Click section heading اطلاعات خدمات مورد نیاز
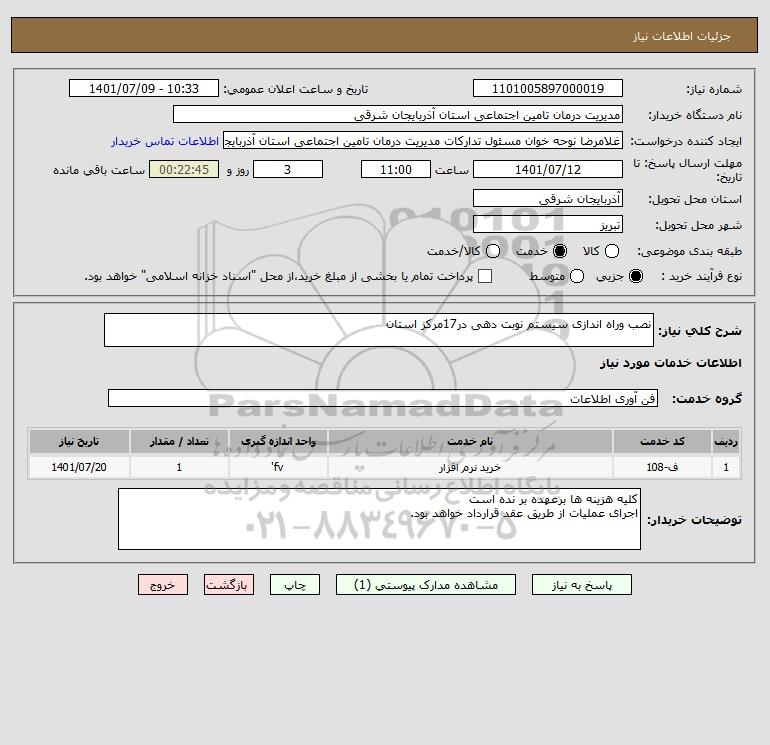 (670, 363)
